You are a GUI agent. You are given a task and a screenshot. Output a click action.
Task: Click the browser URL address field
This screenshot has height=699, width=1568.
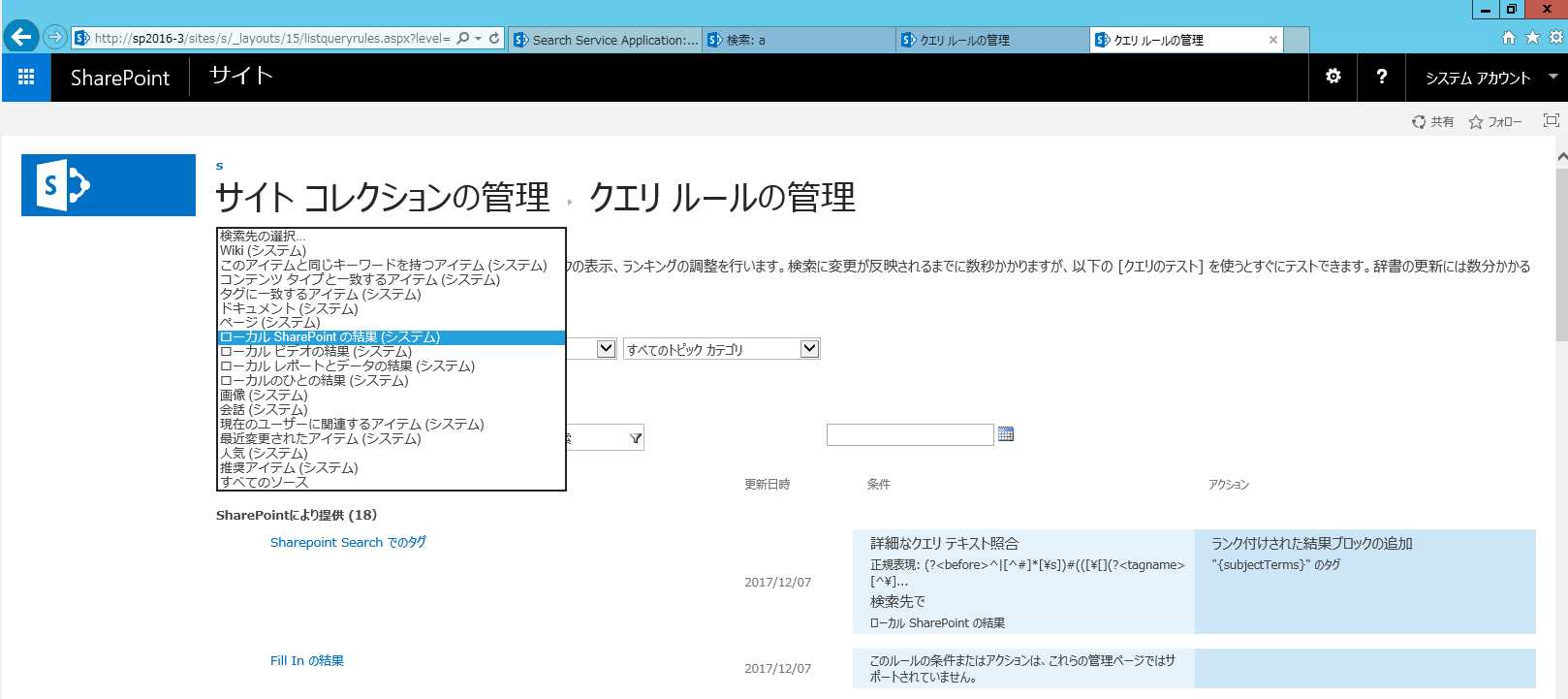(x=271, y=39)
